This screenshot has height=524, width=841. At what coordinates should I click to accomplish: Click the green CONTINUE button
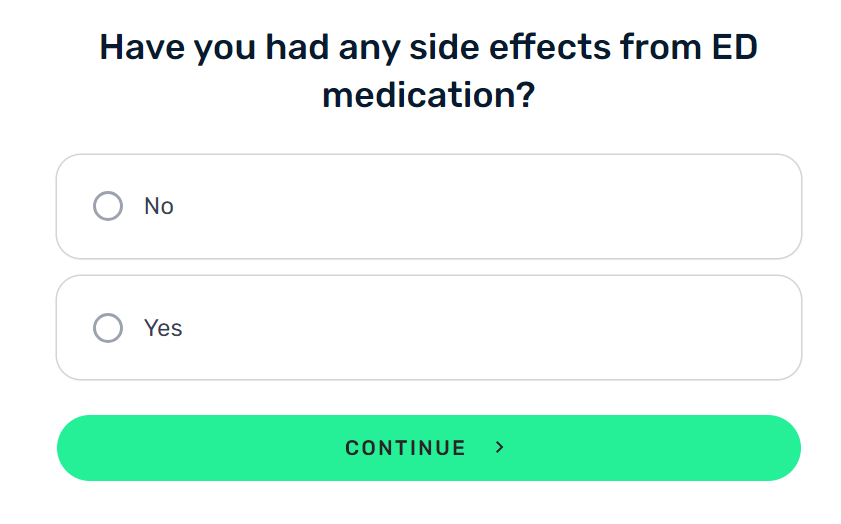coord(429,448)
